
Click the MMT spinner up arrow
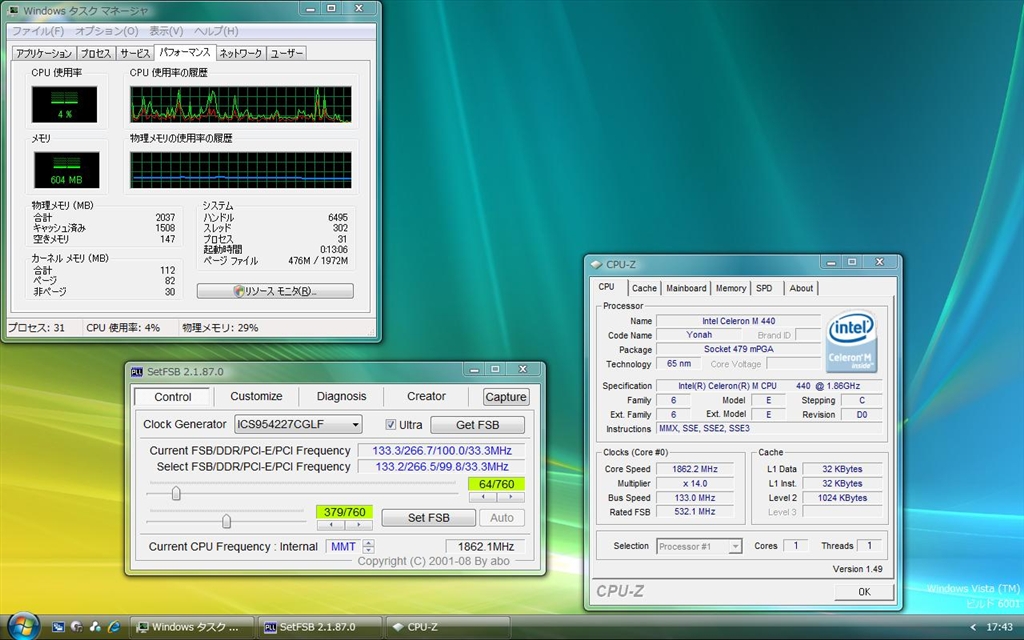[368, 543]
